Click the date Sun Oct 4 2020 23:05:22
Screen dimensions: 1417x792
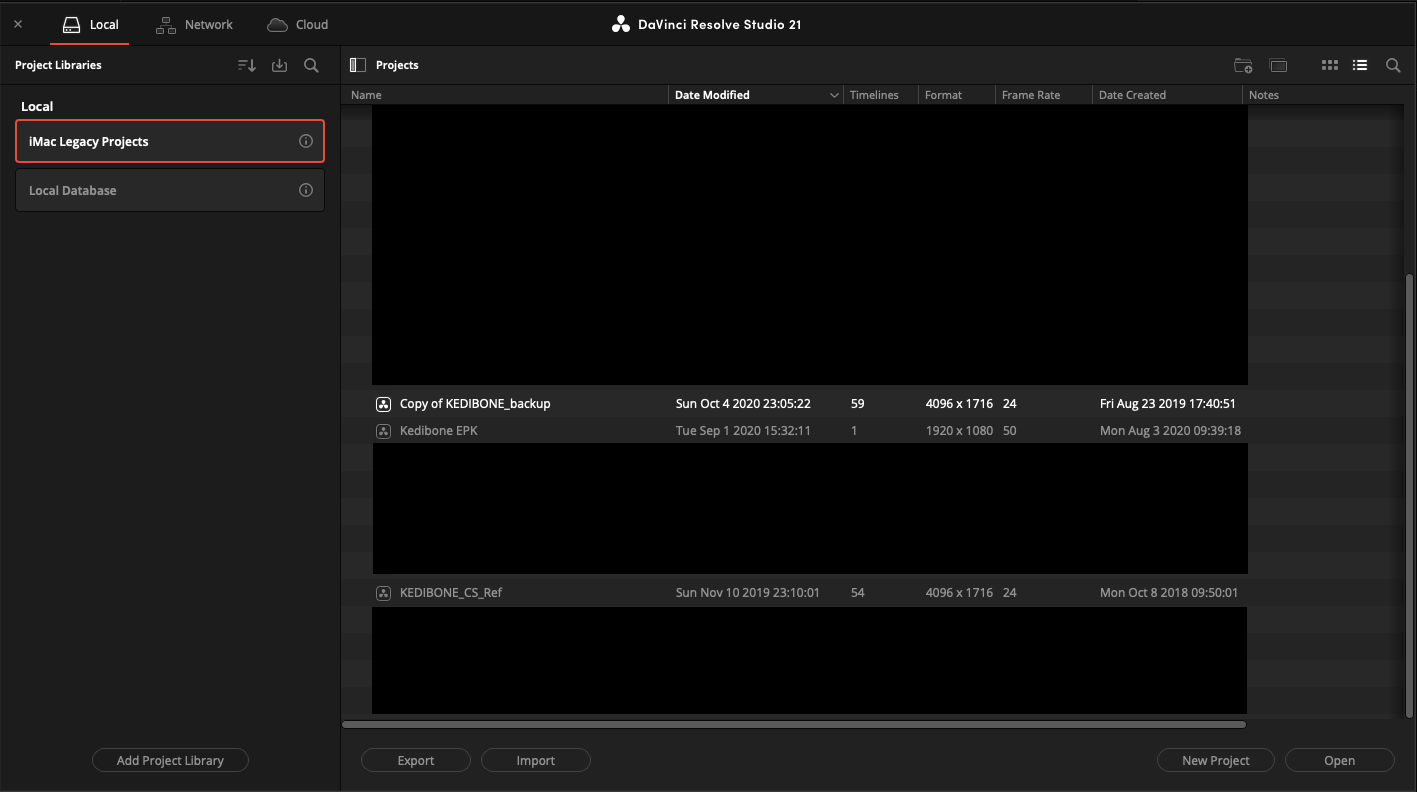pyautogui.click(x=743, y=404)
